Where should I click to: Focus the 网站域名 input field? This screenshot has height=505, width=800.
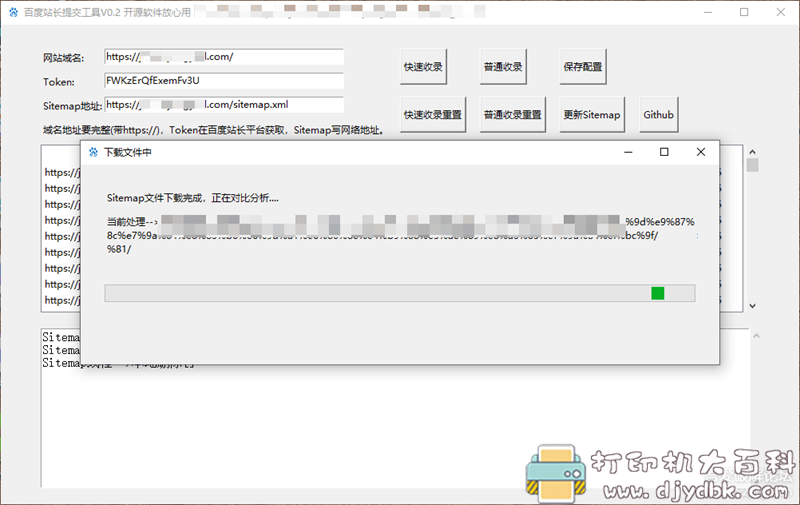point(224,57)
